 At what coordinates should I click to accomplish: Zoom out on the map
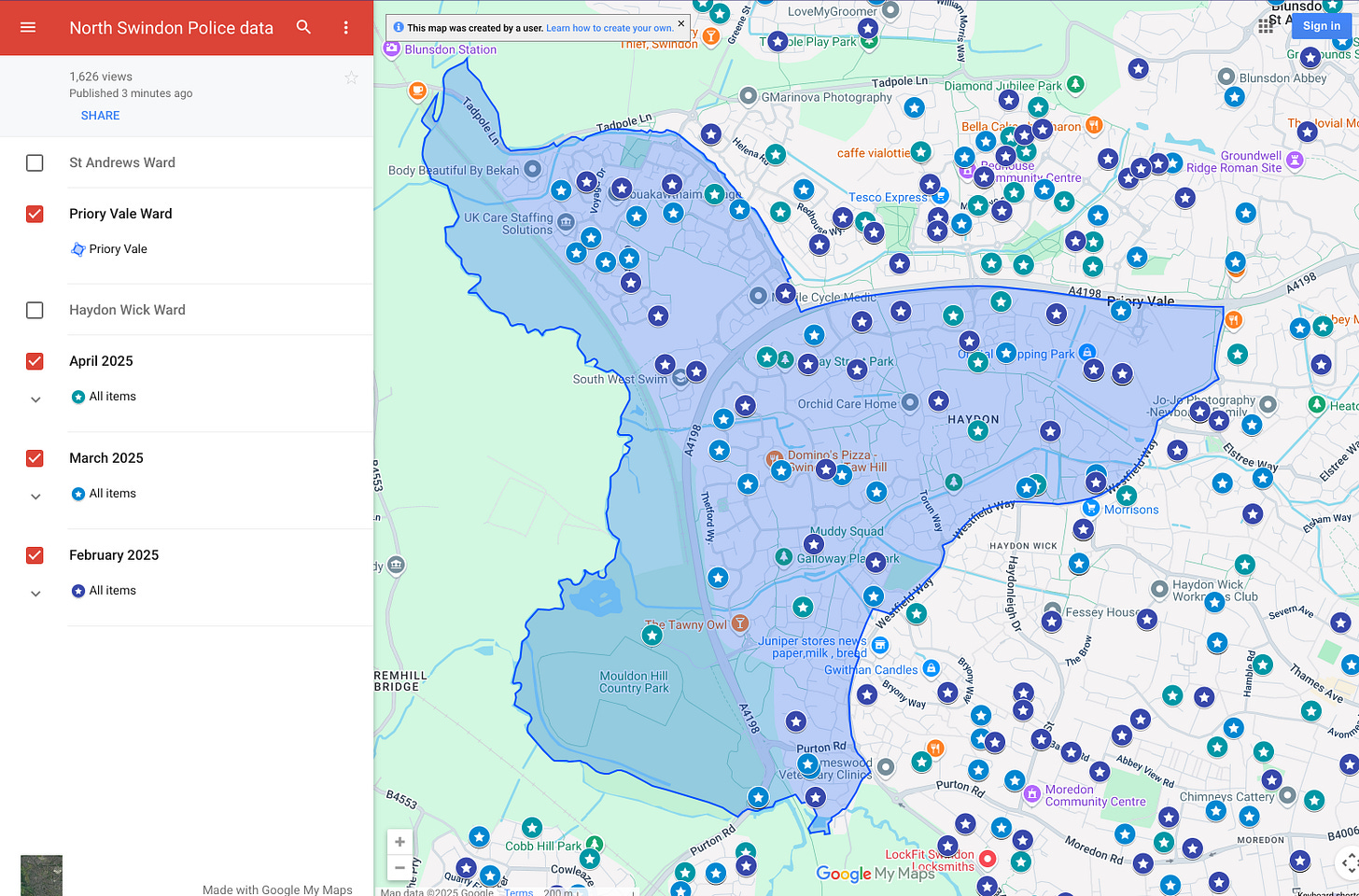pyautogui.click(x=399, y=868)
